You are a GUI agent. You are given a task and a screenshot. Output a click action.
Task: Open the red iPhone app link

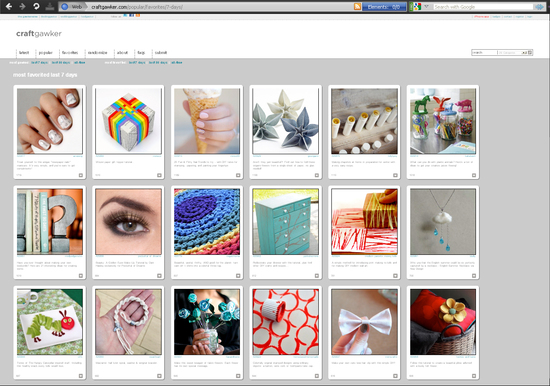point(482,16)
